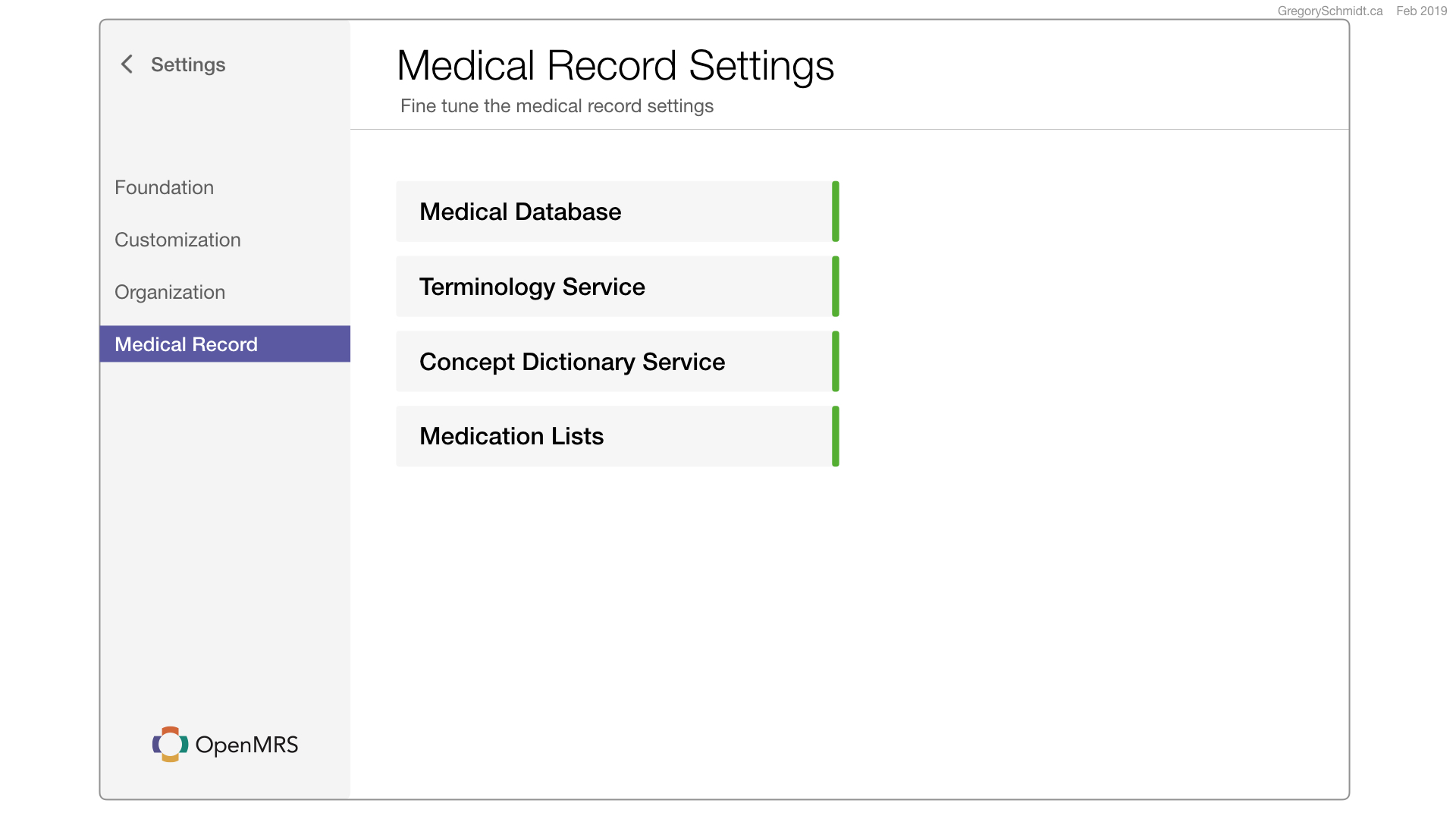Image resolution: width=1456 pixels, height=819 pixels.
Task: Click green status bar on Terminology Service
Action: [836, 287]
